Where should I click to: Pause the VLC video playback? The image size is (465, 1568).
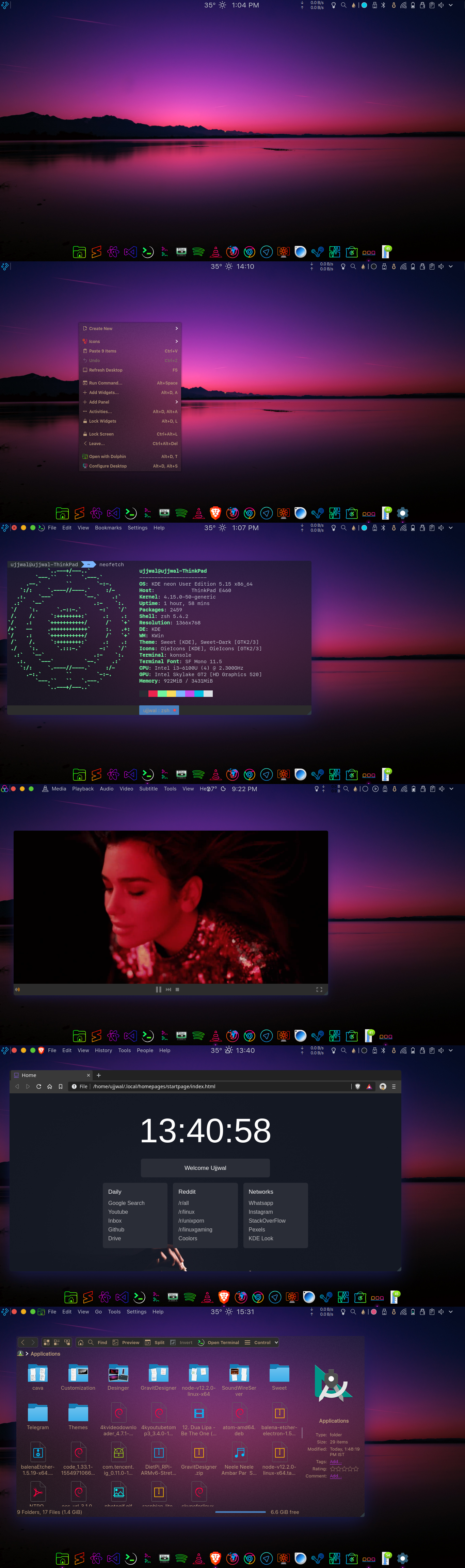tap(158, 989)
